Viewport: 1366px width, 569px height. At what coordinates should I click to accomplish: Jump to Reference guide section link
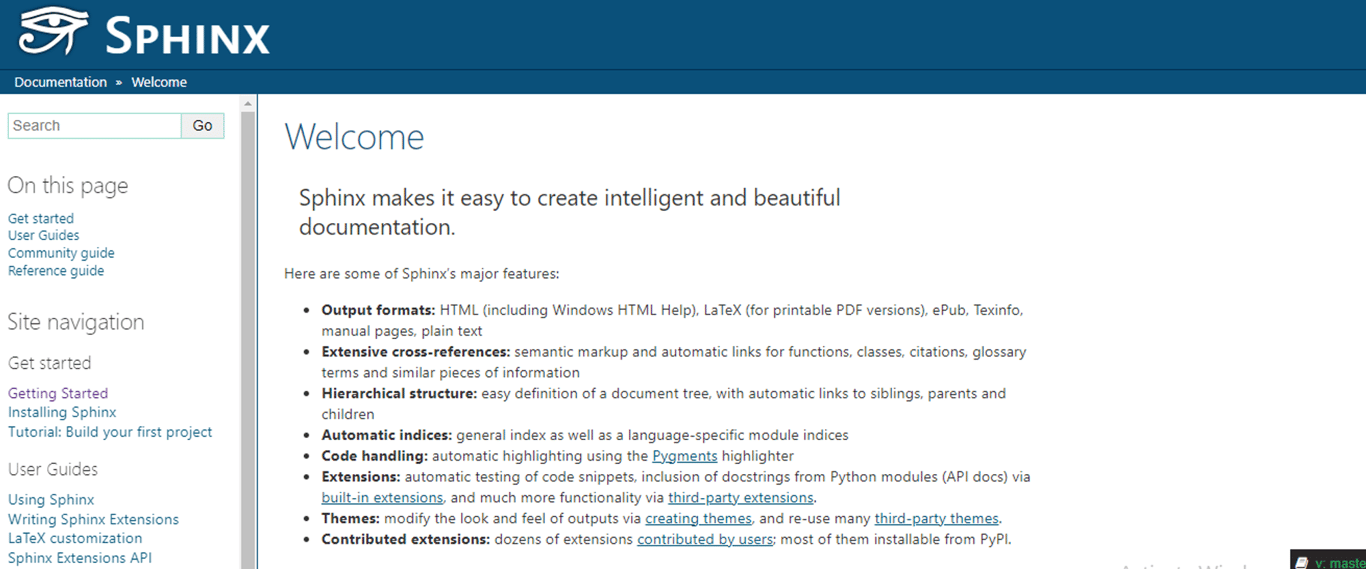click(56, 271)
